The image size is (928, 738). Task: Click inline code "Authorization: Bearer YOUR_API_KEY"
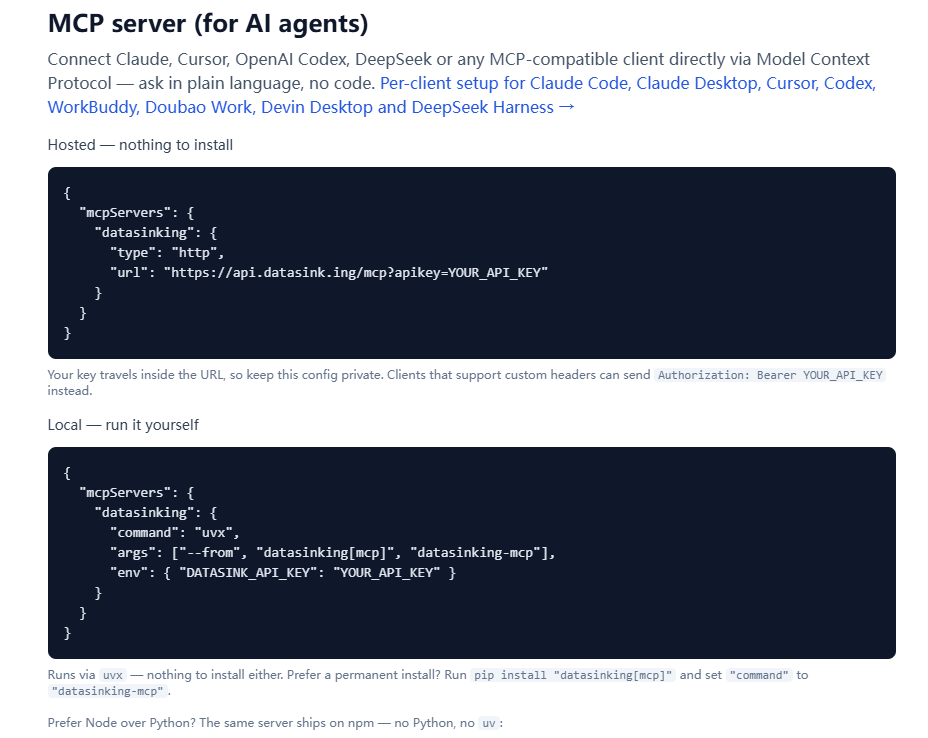click(x=770, y=375)
